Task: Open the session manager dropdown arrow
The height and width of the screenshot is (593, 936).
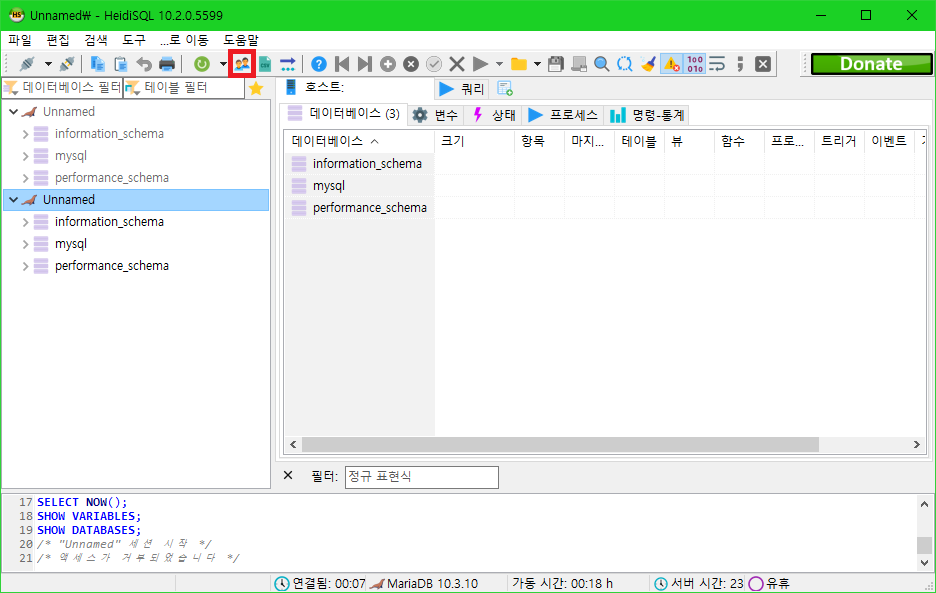Action: 48,64
